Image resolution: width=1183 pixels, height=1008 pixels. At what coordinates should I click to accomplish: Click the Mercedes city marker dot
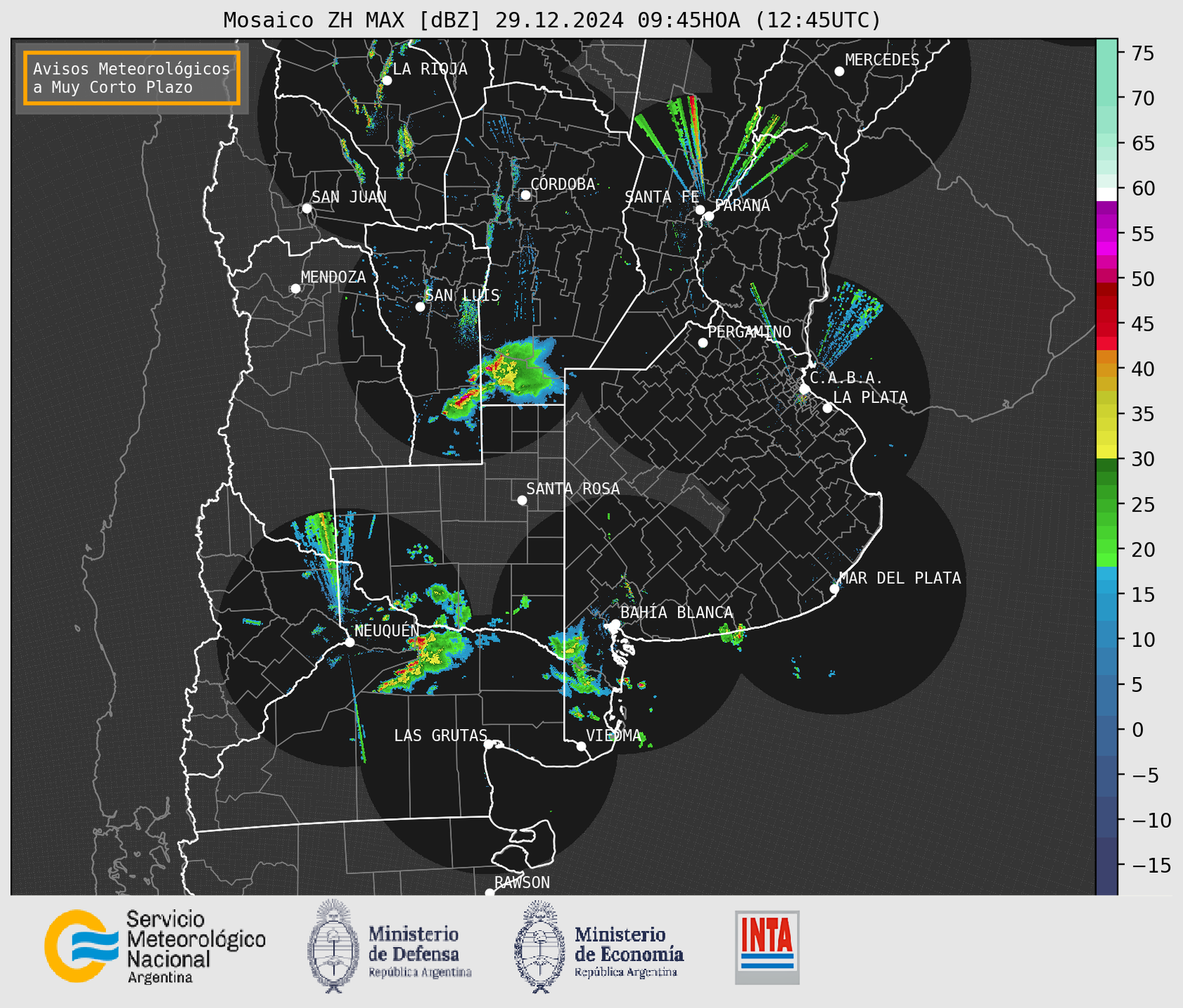coord(839,71)
